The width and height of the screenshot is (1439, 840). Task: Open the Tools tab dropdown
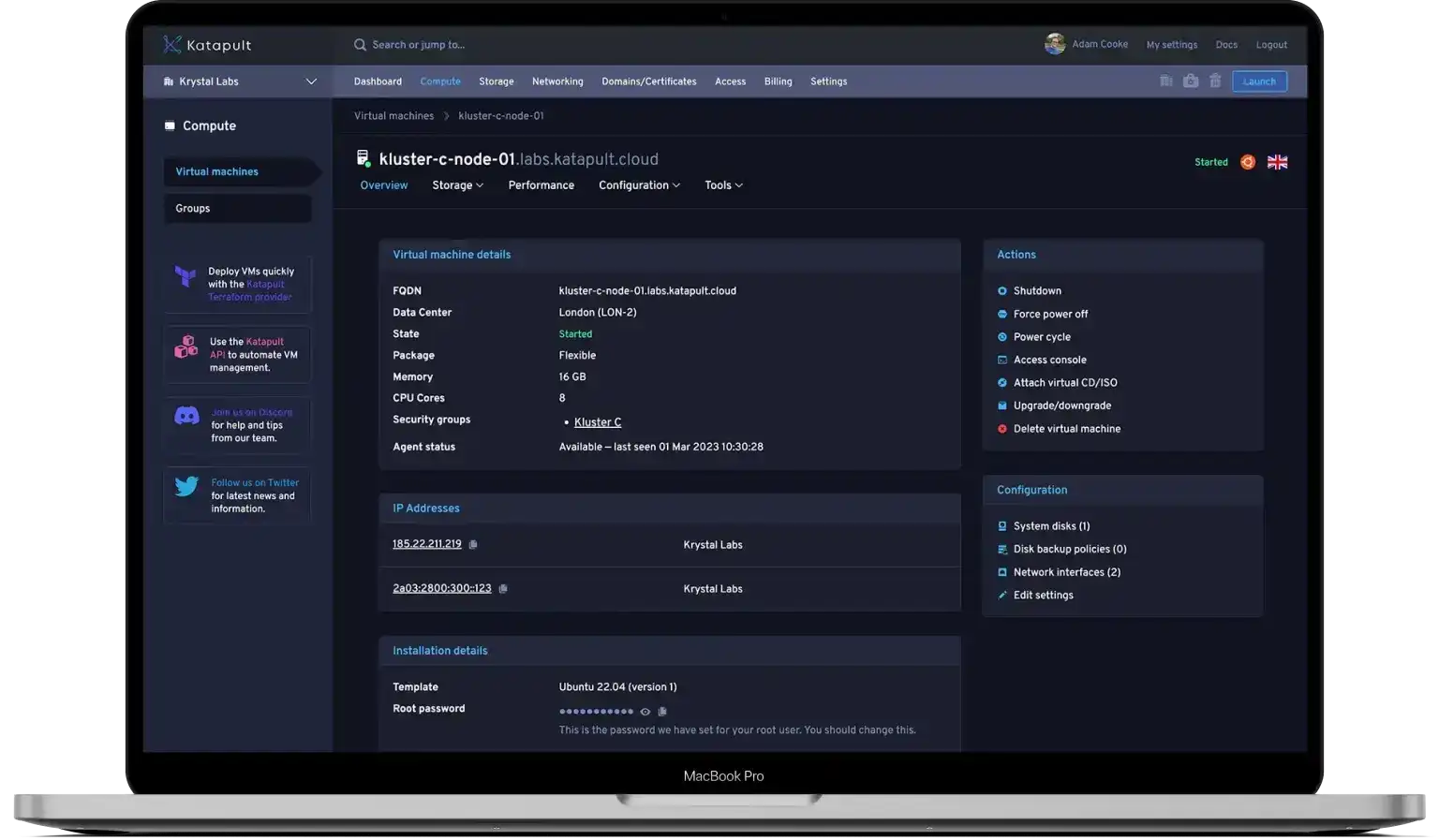(724, 185)
